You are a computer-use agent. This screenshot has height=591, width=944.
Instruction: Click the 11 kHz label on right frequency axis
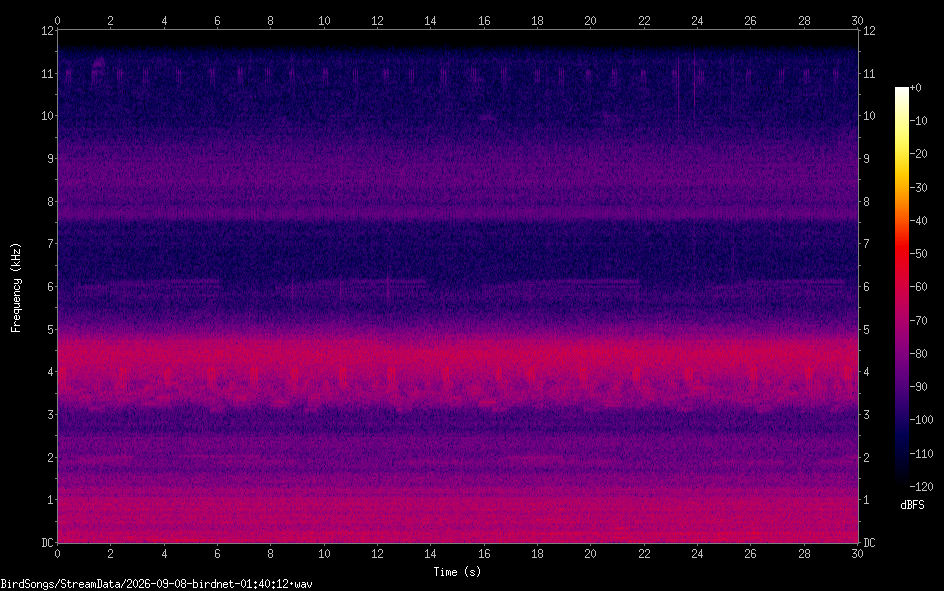click(x=869, y=73)
